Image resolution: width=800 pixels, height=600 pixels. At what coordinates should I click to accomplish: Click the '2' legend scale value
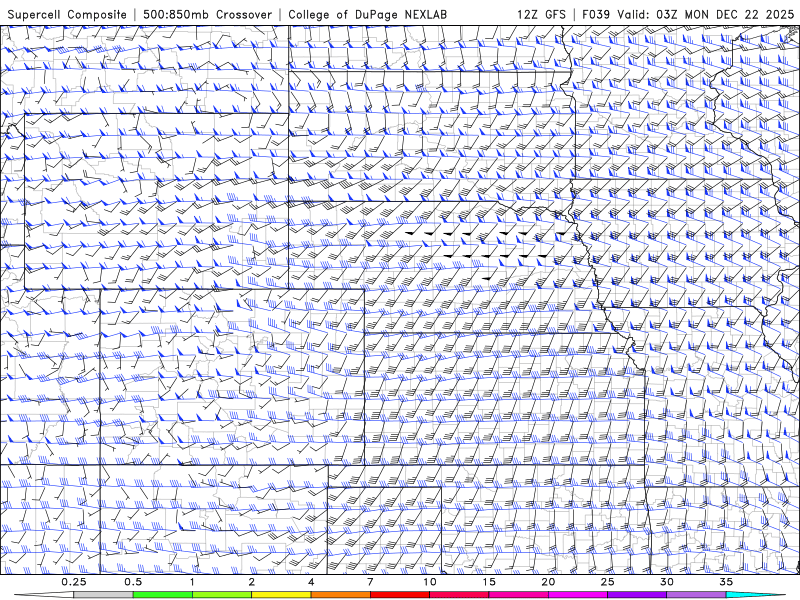coord(252,582)
